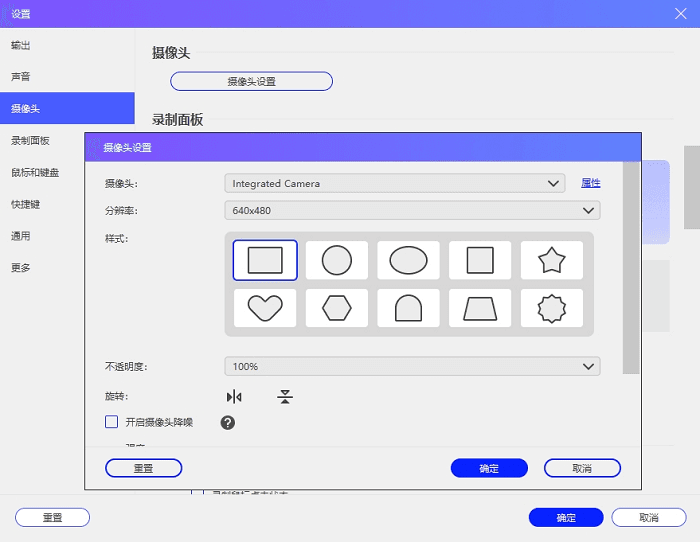Open camera 属性 link

591,183
